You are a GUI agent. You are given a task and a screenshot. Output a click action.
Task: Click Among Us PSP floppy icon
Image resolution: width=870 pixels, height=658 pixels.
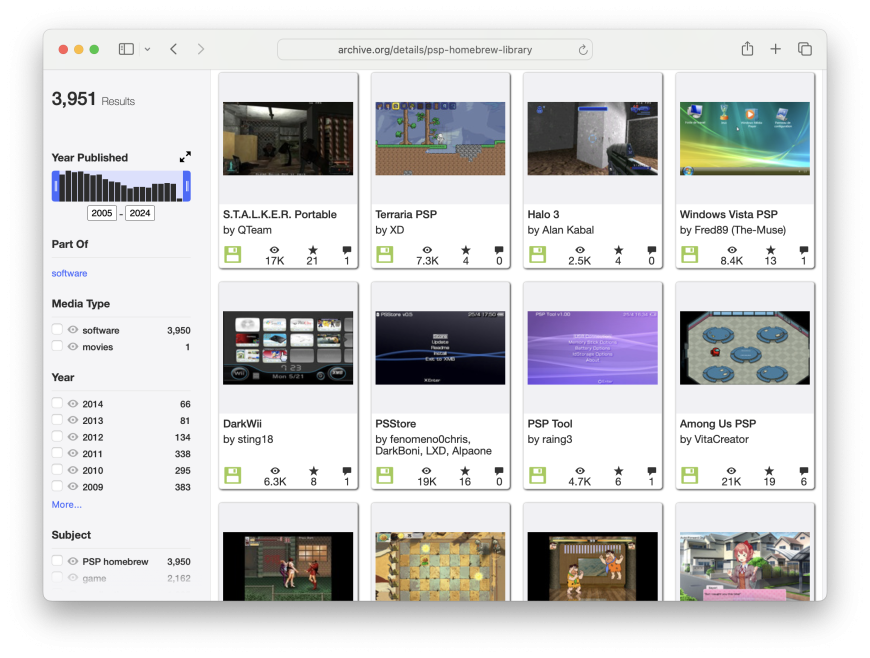689,475
